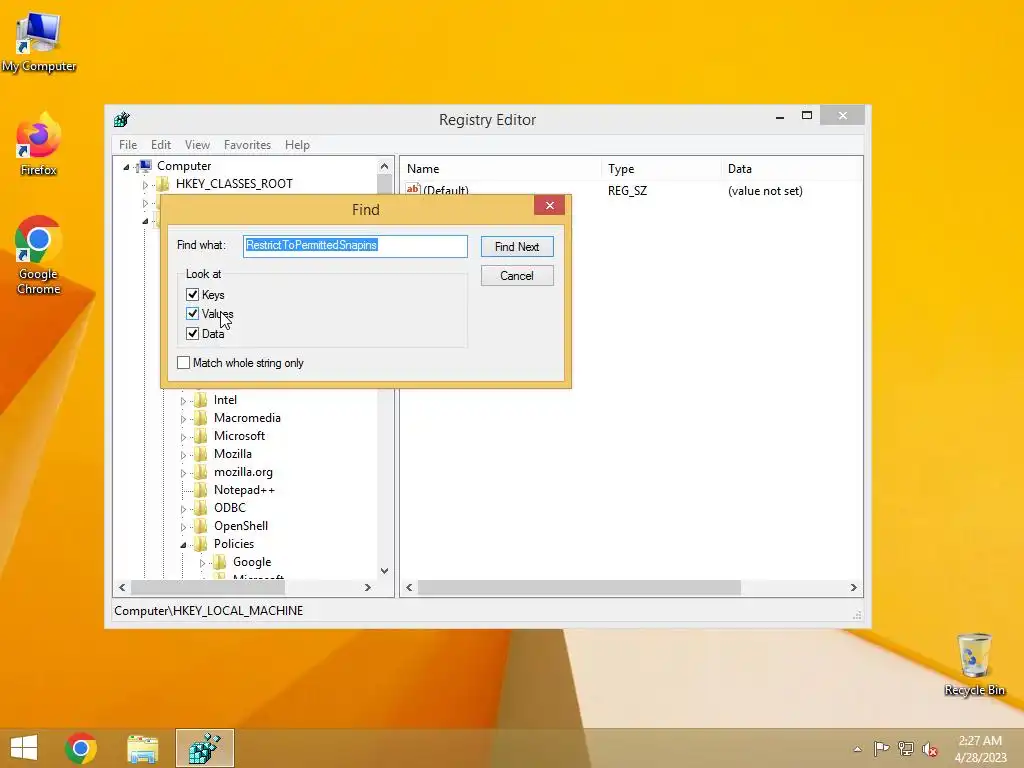Show hidden system tray icons arrow
The height and width of the screenshot is (768, 1024).
[857, 749]
